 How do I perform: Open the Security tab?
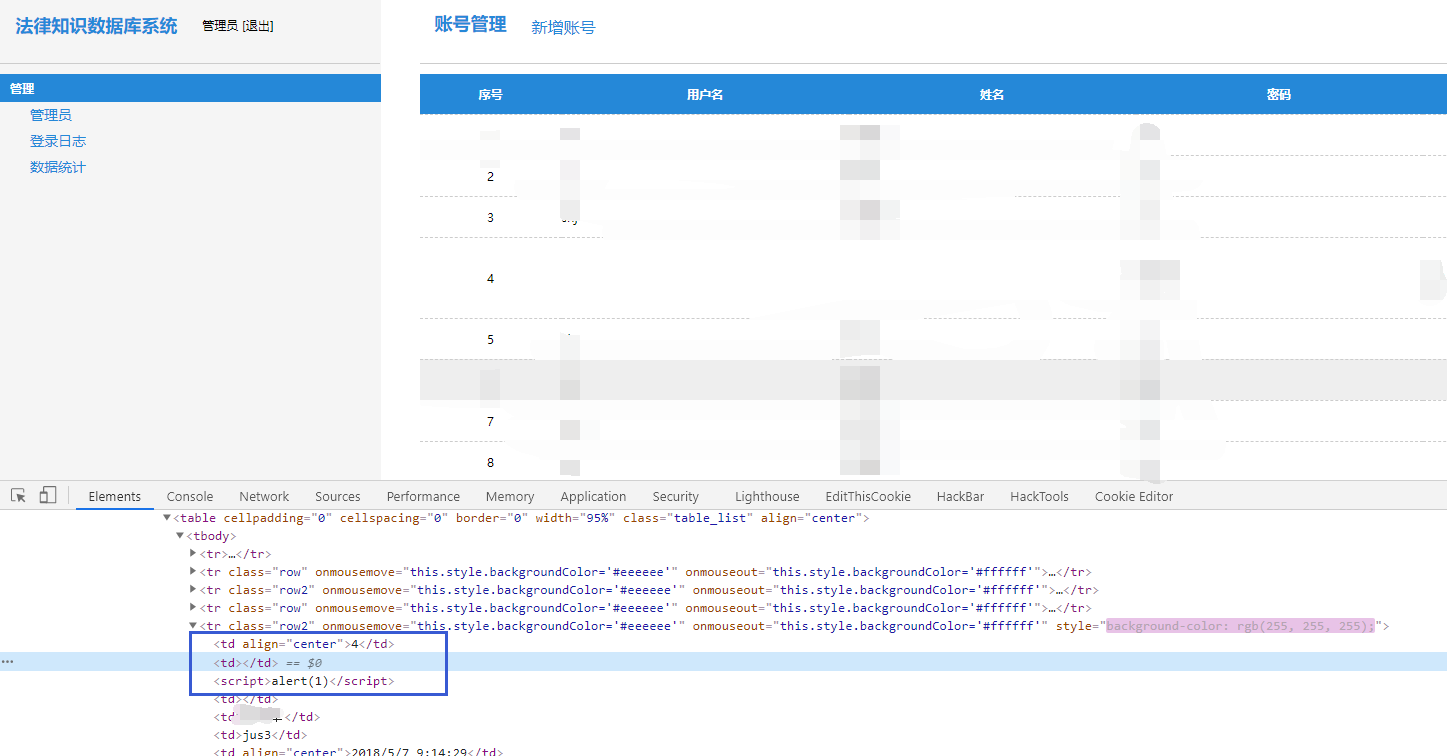point(676,496)
